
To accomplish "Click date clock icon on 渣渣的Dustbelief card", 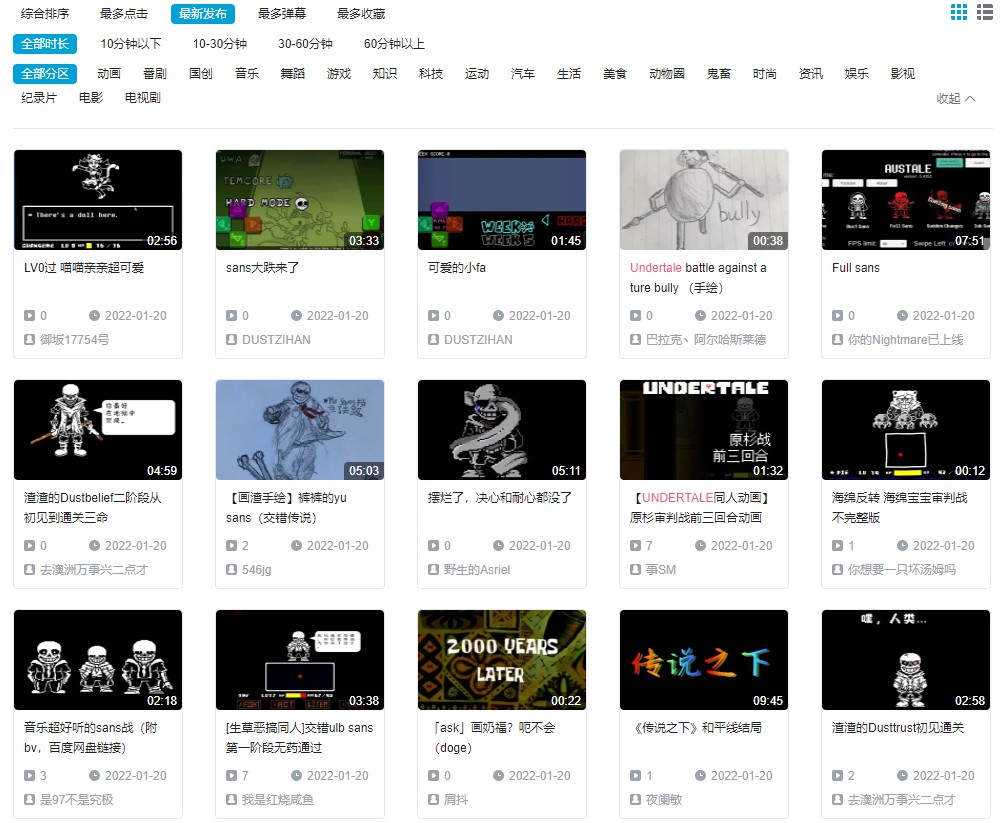I will pos(94,545).
